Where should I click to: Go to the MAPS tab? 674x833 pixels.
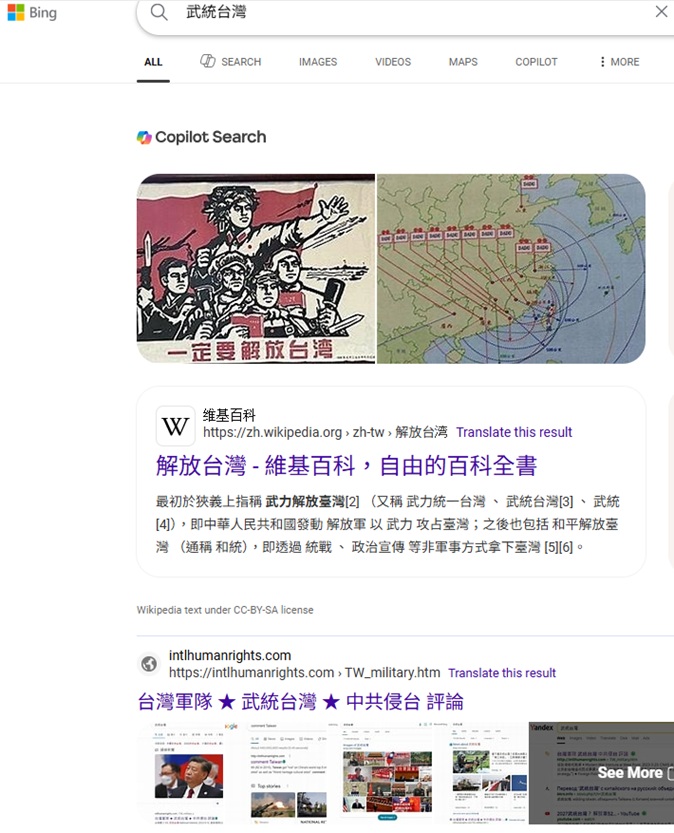463,62
